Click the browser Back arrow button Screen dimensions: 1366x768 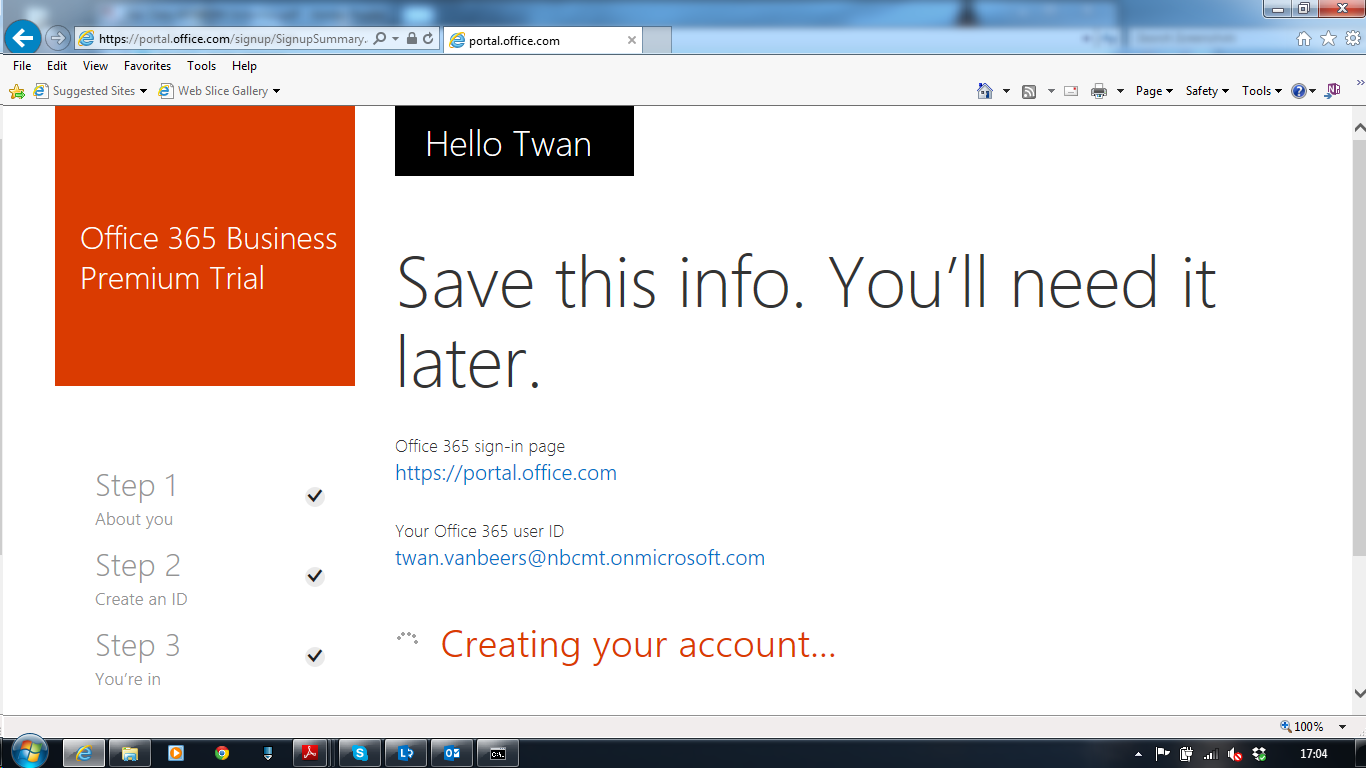pyautogui.click(x=22, y=39)
